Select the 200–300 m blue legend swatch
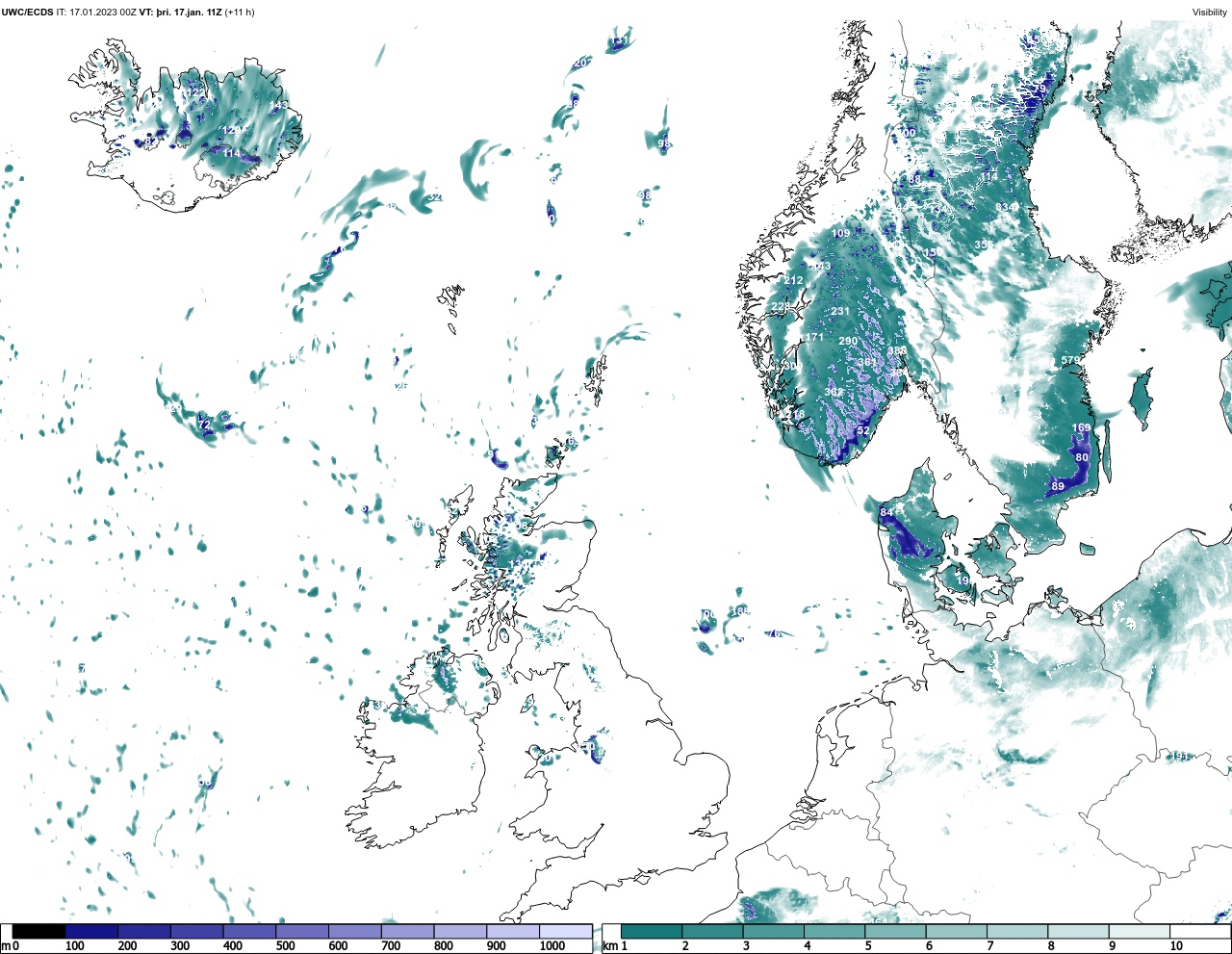1232x954 pixels. (x=144, y=931)
